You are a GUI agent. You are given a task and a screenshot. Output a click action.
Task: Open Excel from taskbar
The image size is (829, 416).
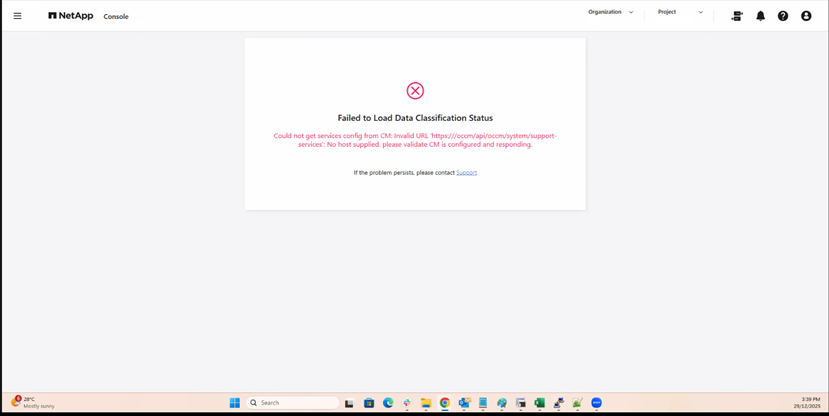click(x=539, y=402)
